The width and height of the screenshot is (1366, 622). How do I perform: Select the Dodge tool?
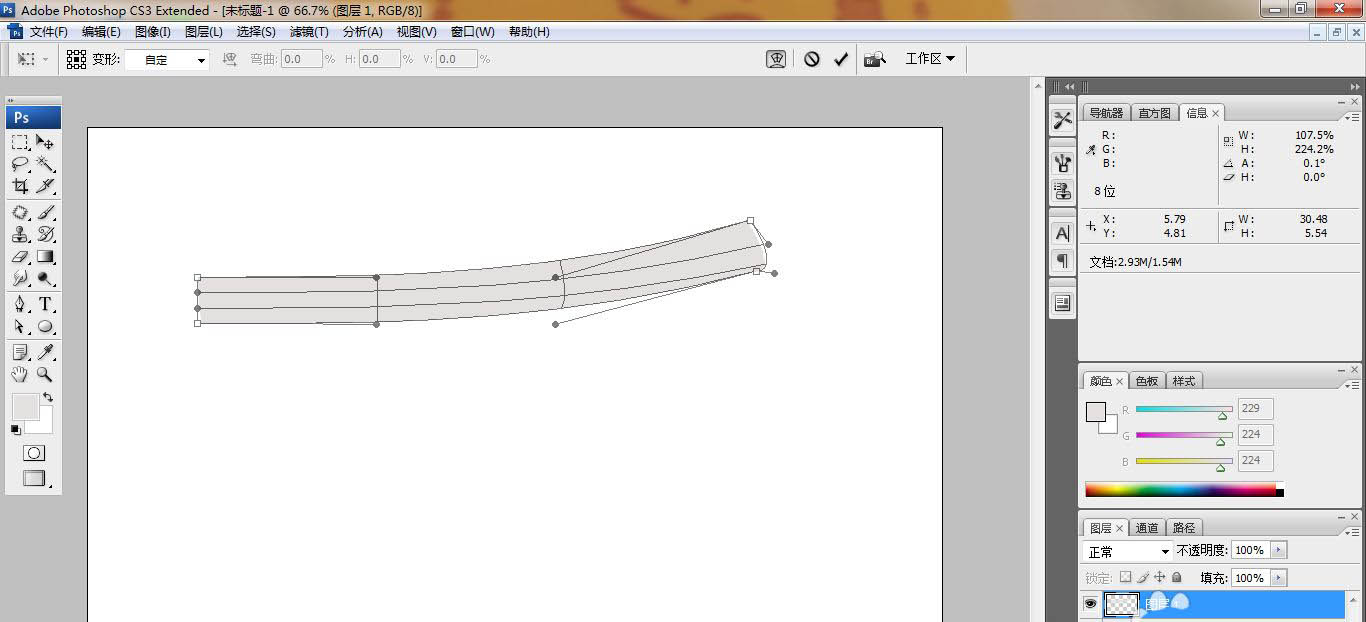[45, 279]
